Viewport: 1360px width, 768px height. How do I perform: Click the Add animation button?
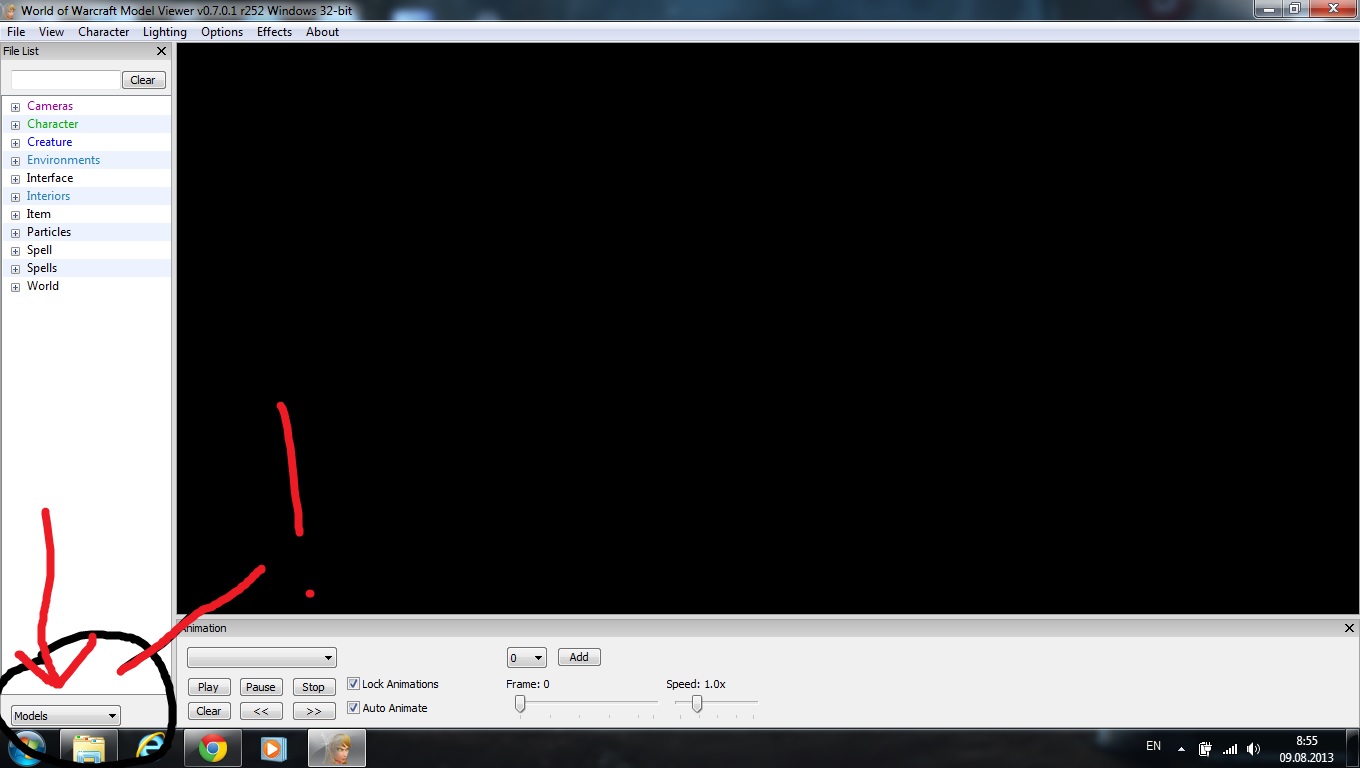579,657
